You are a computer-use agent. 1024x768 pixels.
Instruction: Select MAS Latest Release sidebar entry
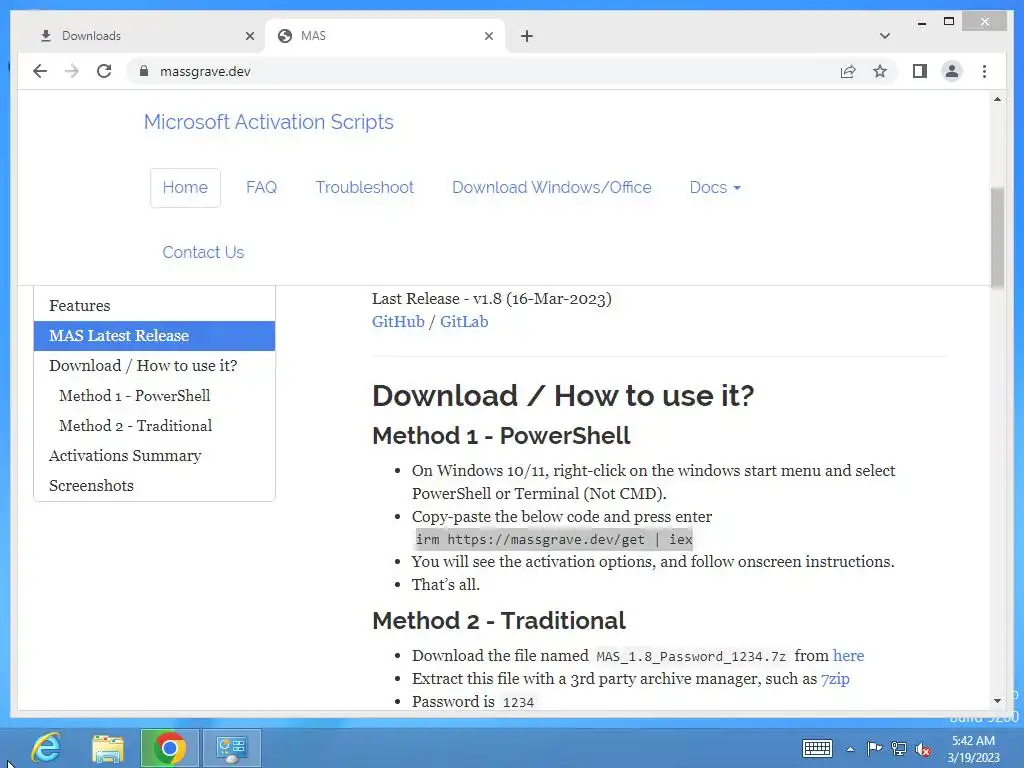154,336
